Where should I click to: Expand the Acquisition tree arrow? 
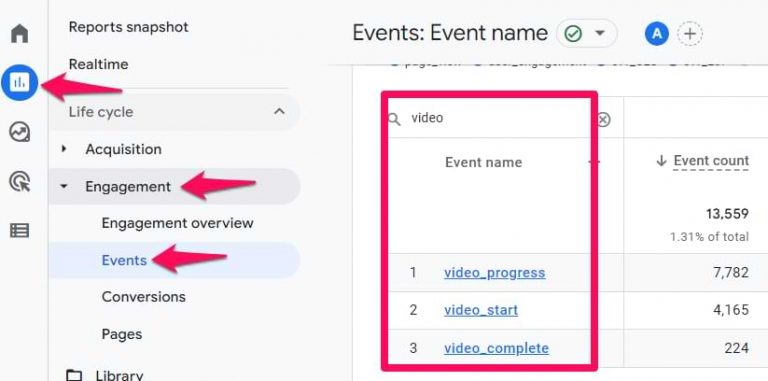tap(64, 149)
